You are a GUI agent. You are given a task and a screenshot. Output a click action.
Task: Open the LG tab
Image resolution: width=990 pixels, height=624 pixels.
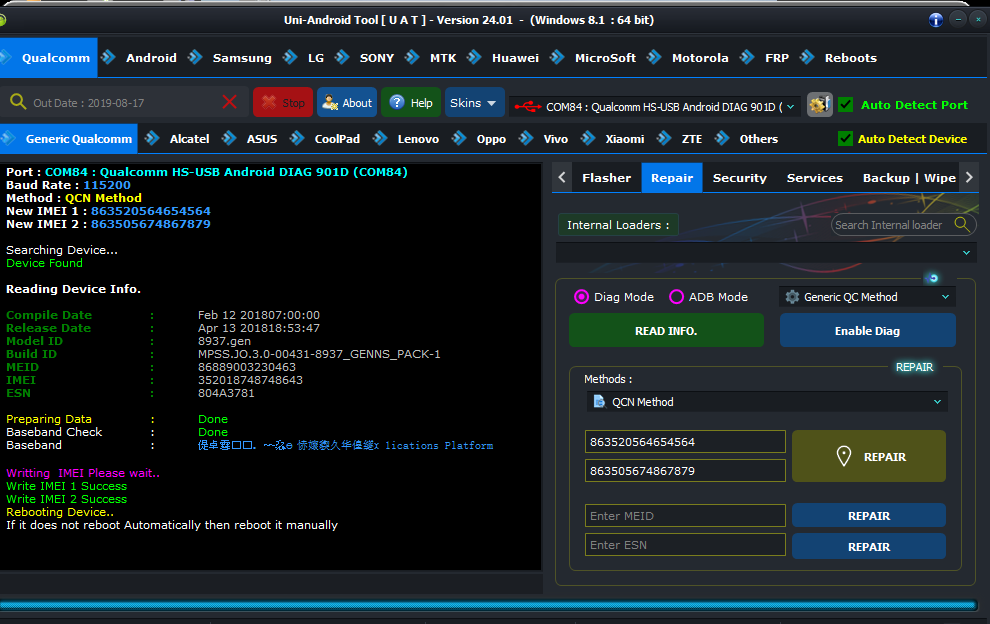(x=316, y=58)
